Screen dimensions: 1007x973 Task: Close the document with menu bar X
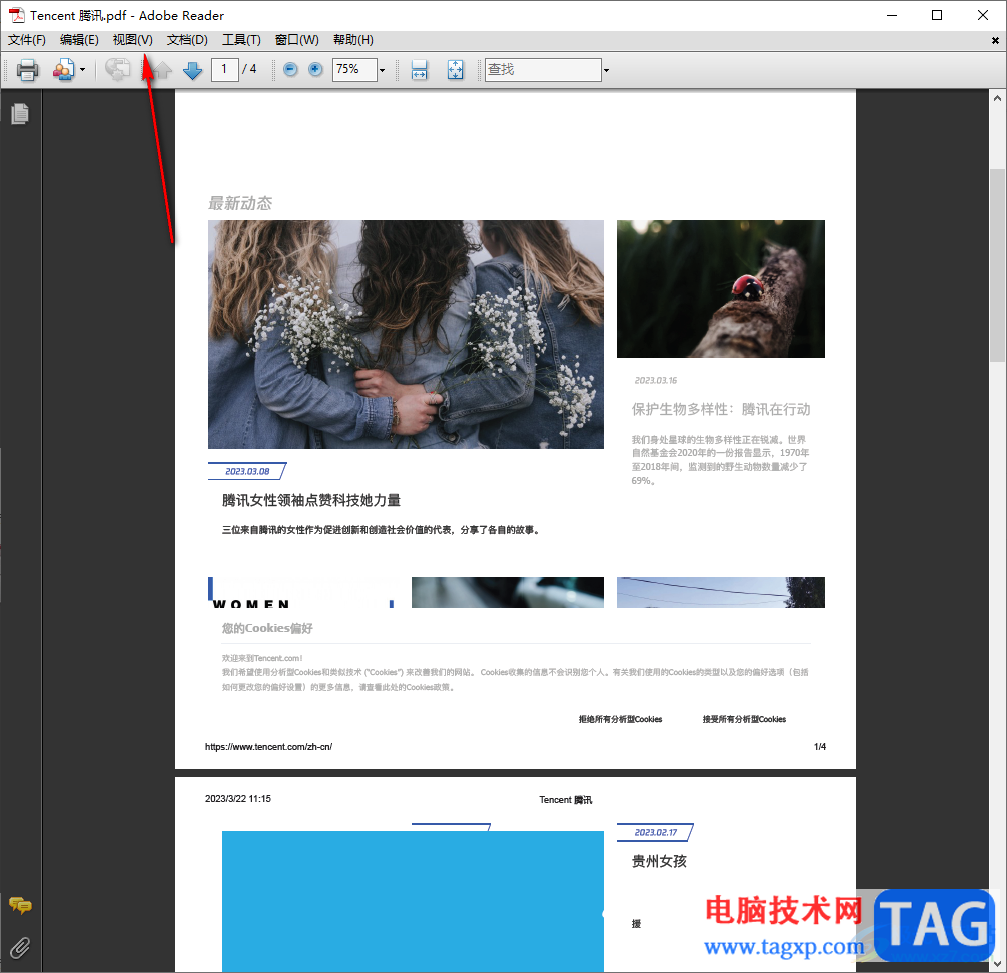tap(995, 40)
